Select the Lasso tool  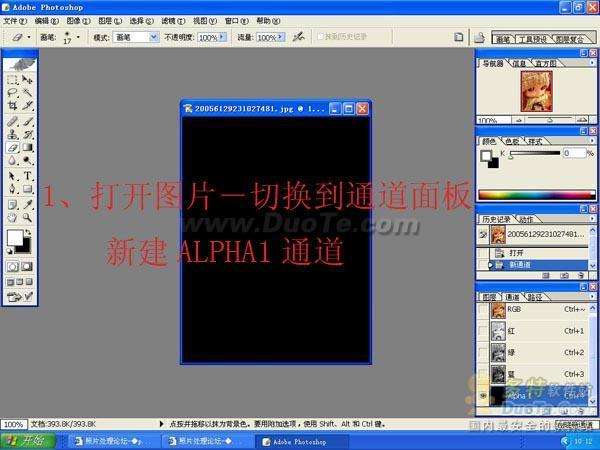point(11,92)
